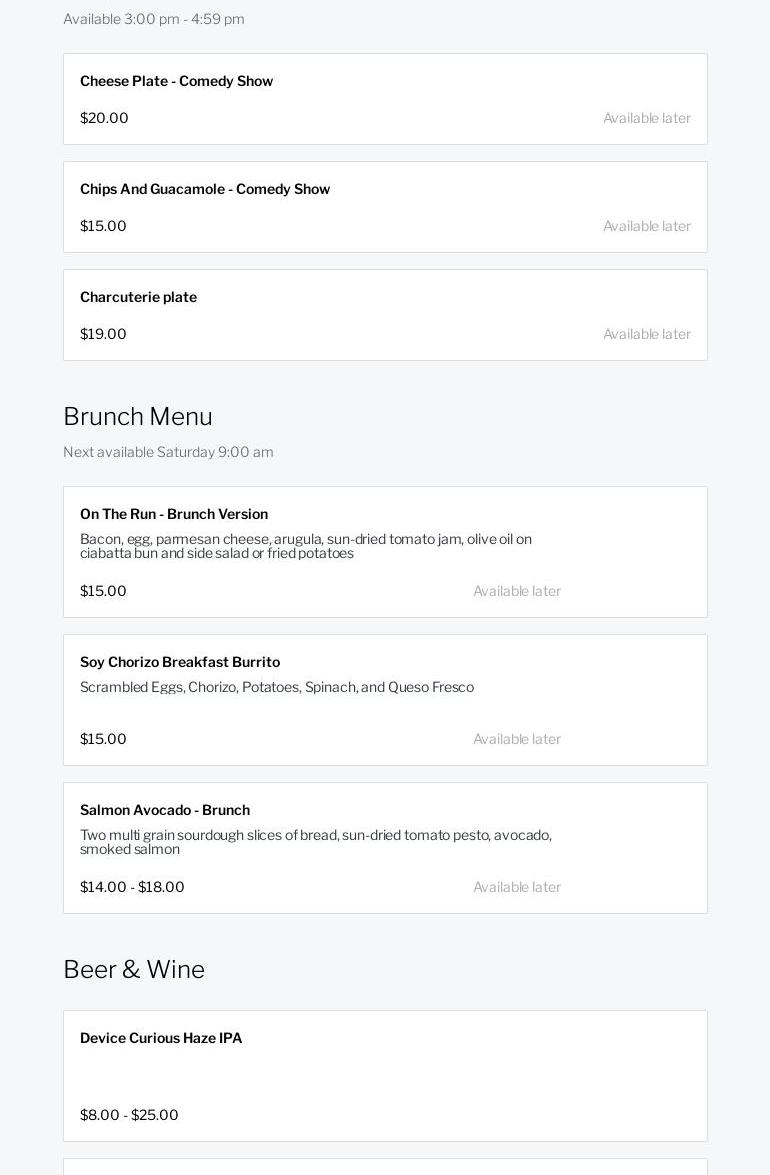Click the $14.00 - $18.00 Salmon Avocado price
770x1175 pixels.
(132, 887)
